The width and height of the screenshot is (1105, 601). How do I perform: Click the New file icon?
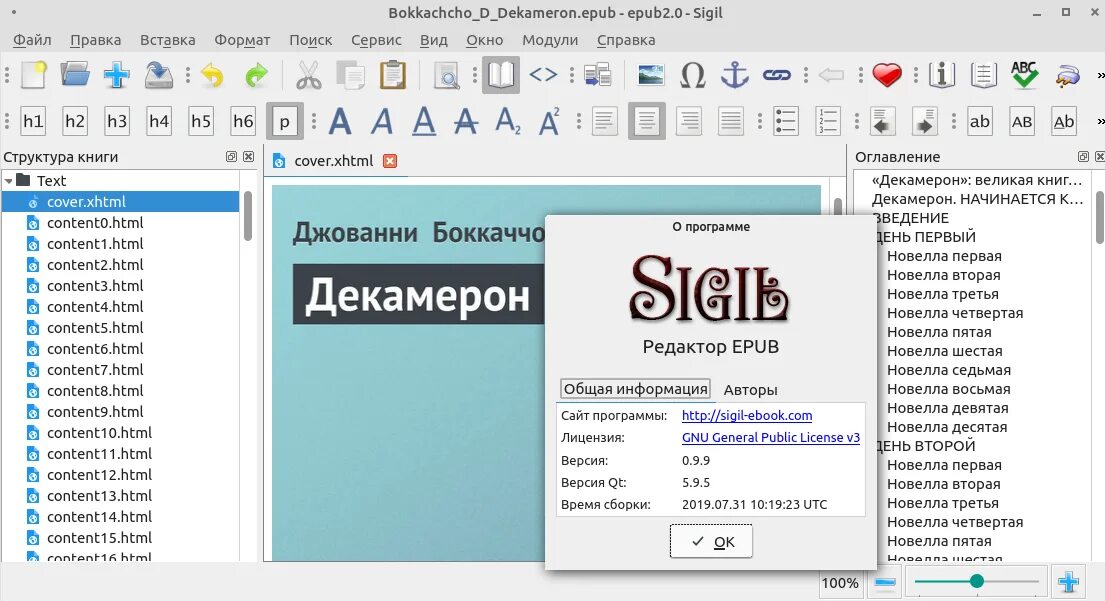33,75
